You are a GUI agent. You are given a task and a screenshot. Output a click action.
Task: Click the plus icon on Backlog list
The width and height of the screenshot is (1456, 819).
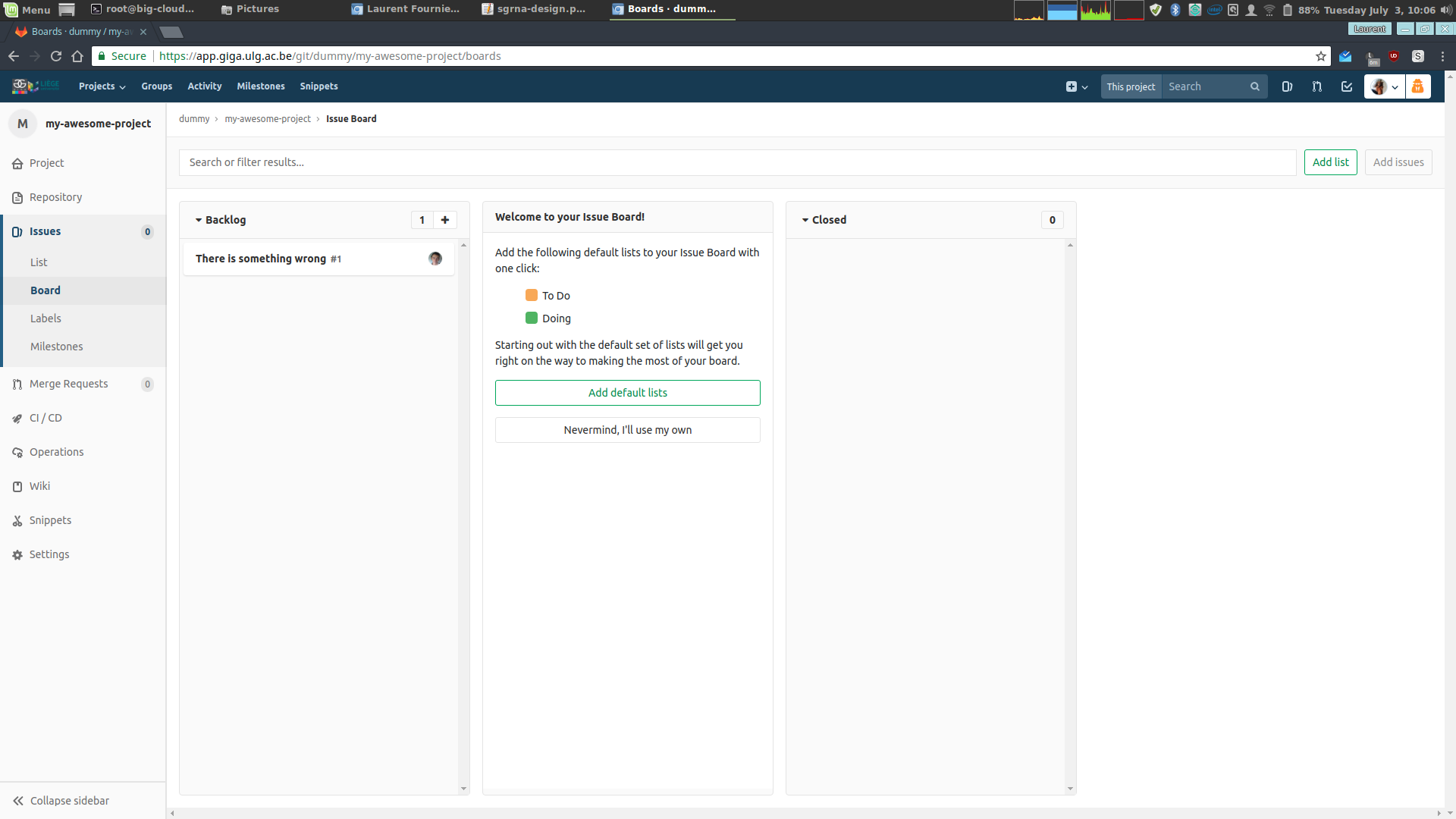click(x=445, y=220)
